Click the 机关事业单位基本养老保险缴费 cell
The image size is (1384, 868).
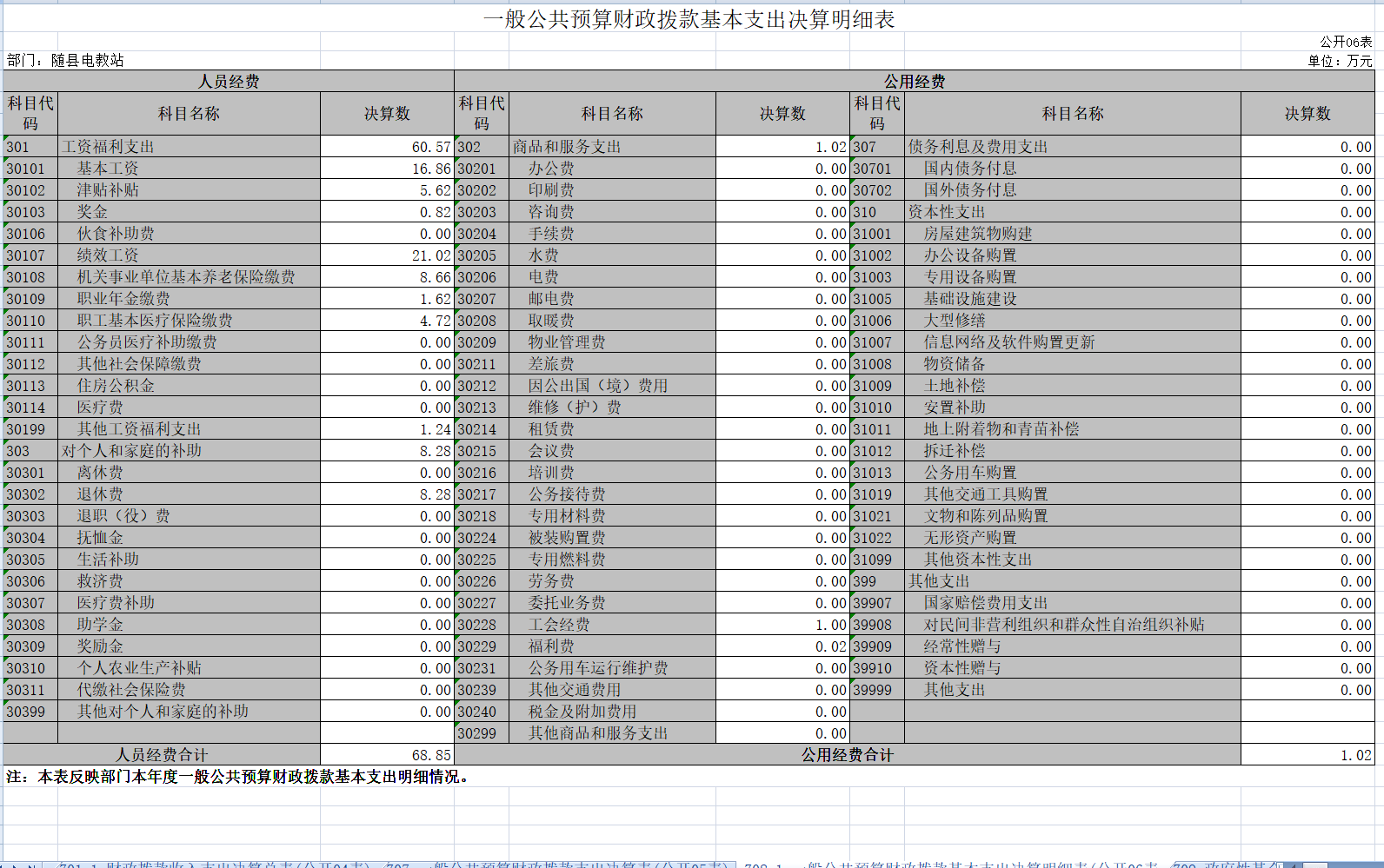click(x=189, y=277)
